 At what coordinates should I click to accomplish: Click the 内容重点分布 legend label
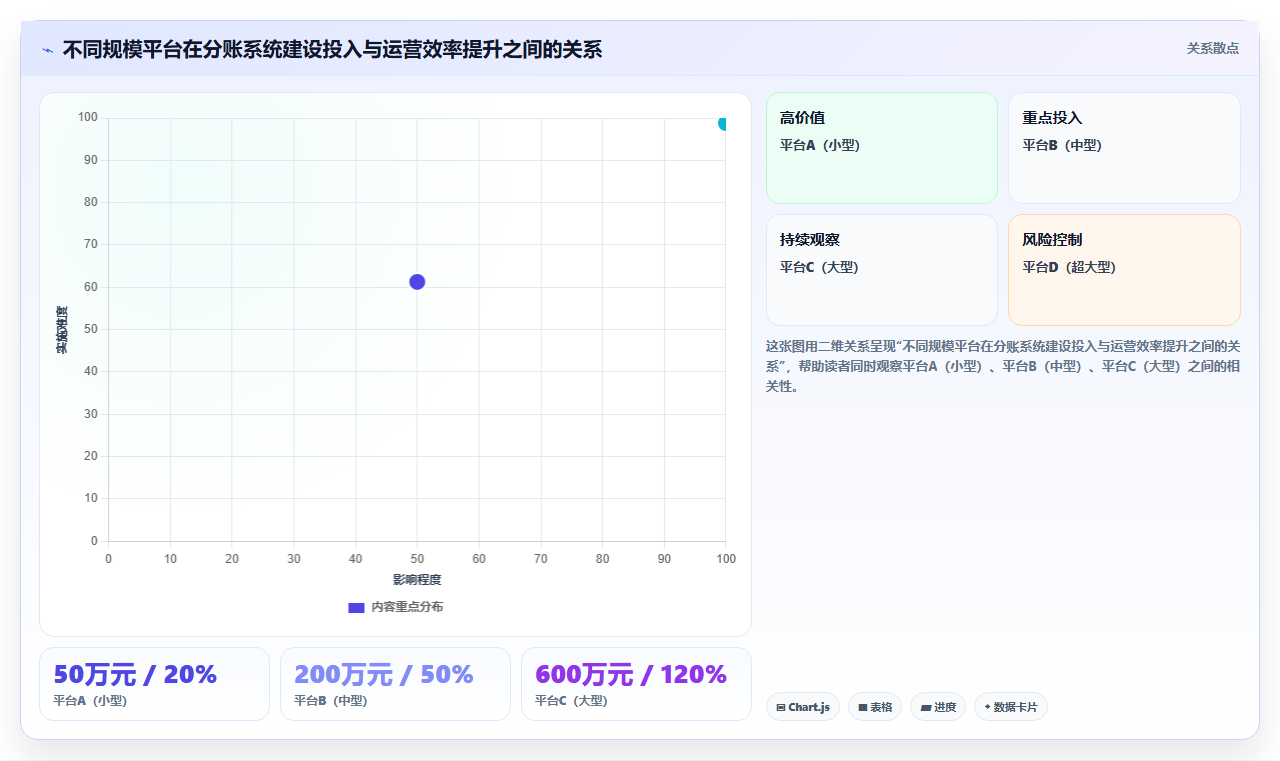tap(407, 607)
